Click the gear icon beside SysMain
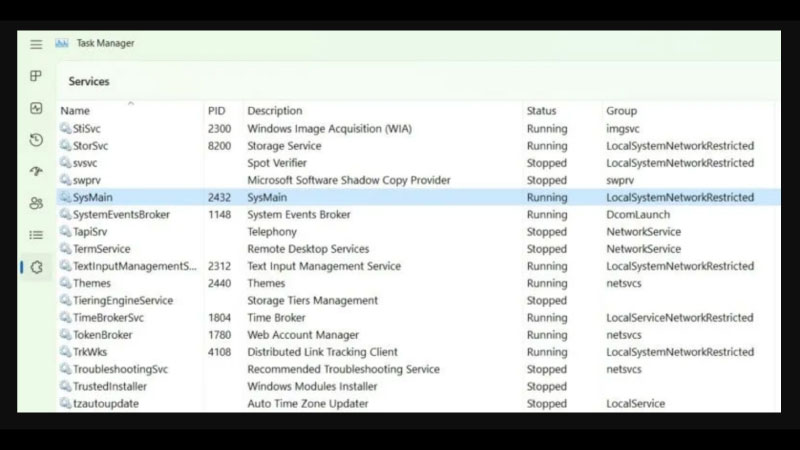 pyautogui.click(x=65, y=197)
